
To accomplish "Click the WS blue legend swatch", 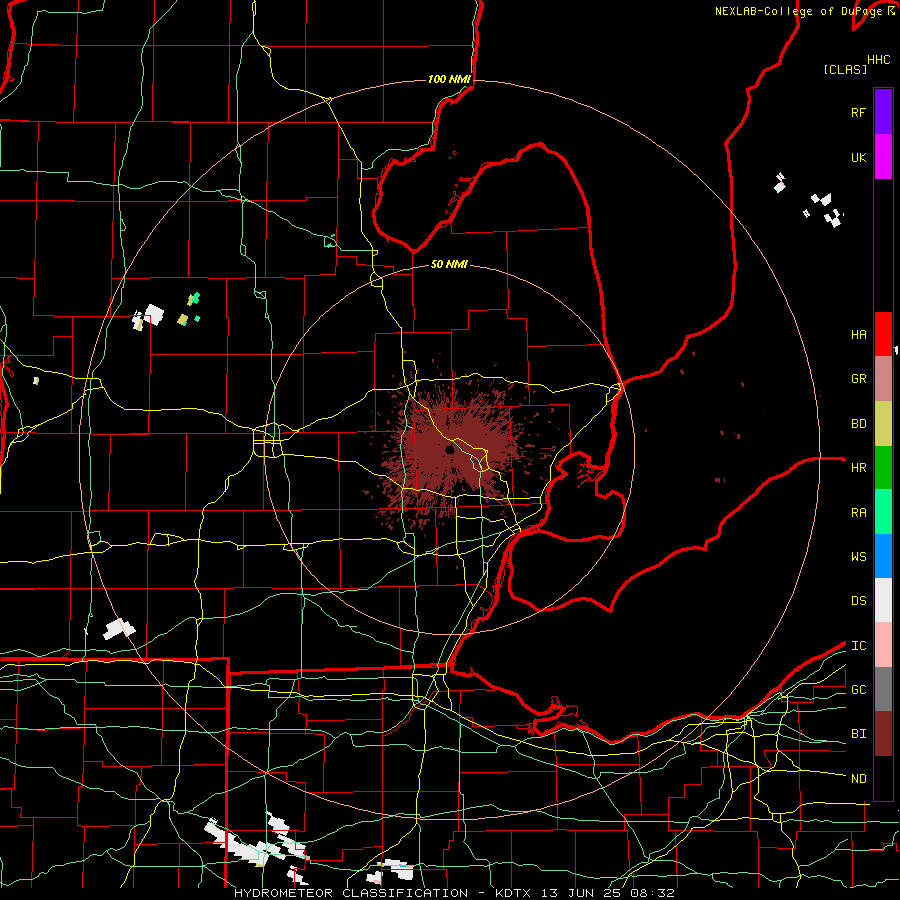I will coord(883,556).
